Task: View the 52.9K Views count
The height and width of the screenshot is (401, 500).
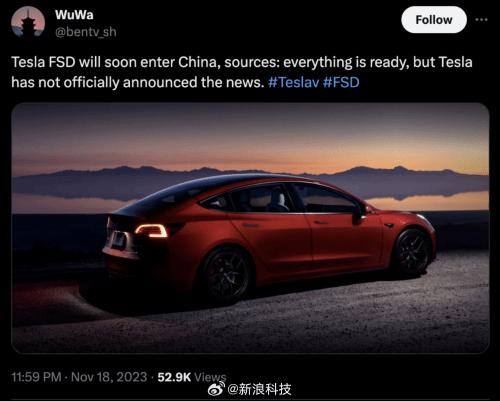Action: coord(192,377)
